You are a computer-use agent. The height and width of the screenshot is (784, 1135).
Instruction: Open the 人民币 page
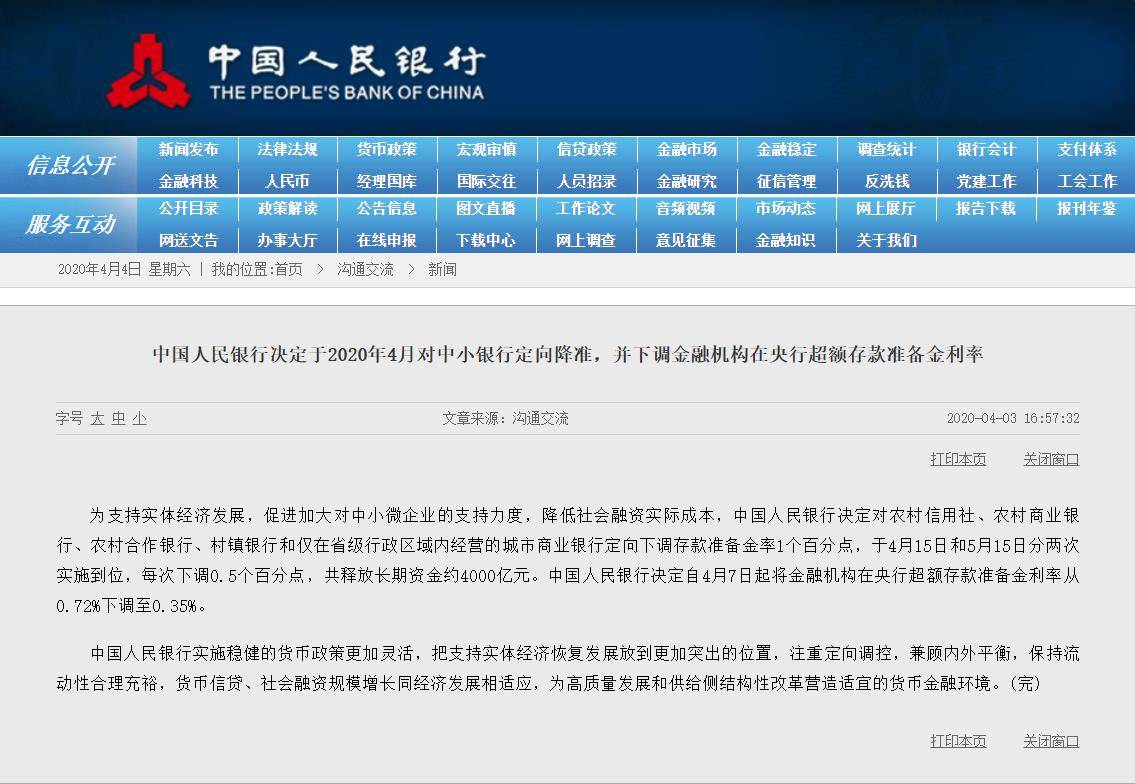287,181
